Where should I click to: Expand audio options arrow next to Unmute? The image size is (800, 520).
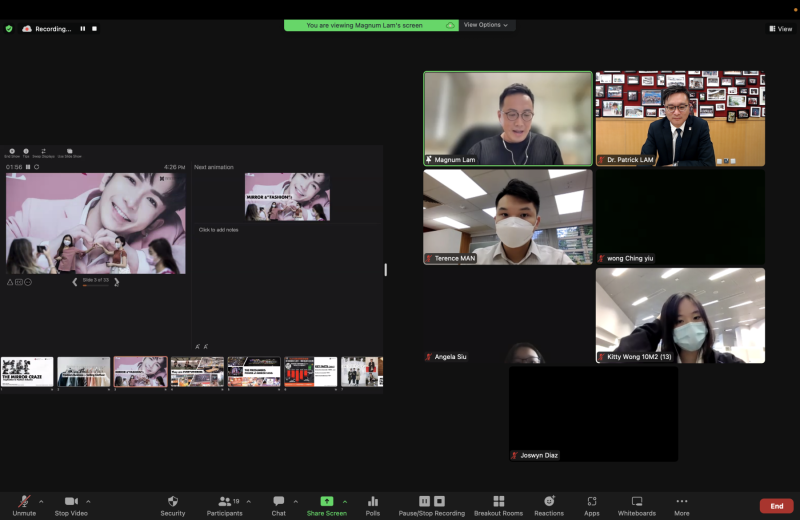[x=41, y=502]
